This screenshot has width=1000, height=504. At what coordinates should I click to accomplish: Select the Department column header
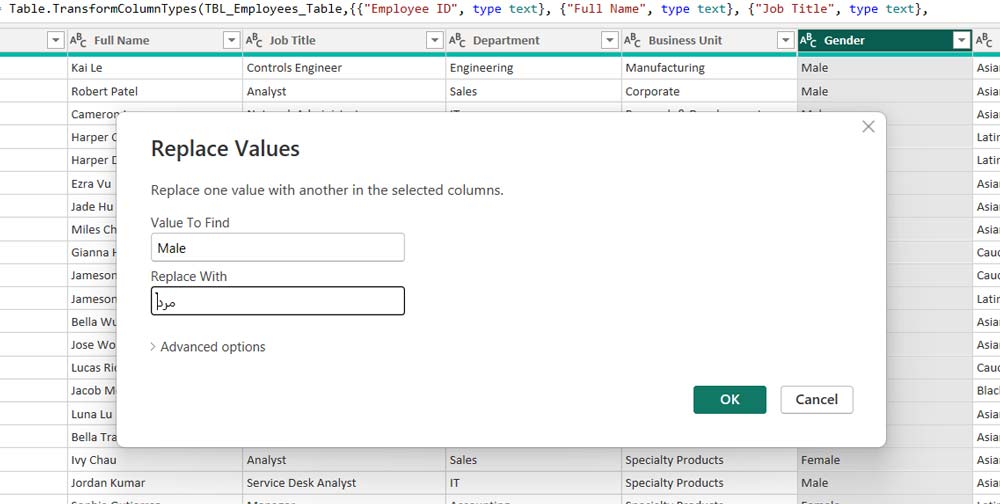(x=534, y=41)
